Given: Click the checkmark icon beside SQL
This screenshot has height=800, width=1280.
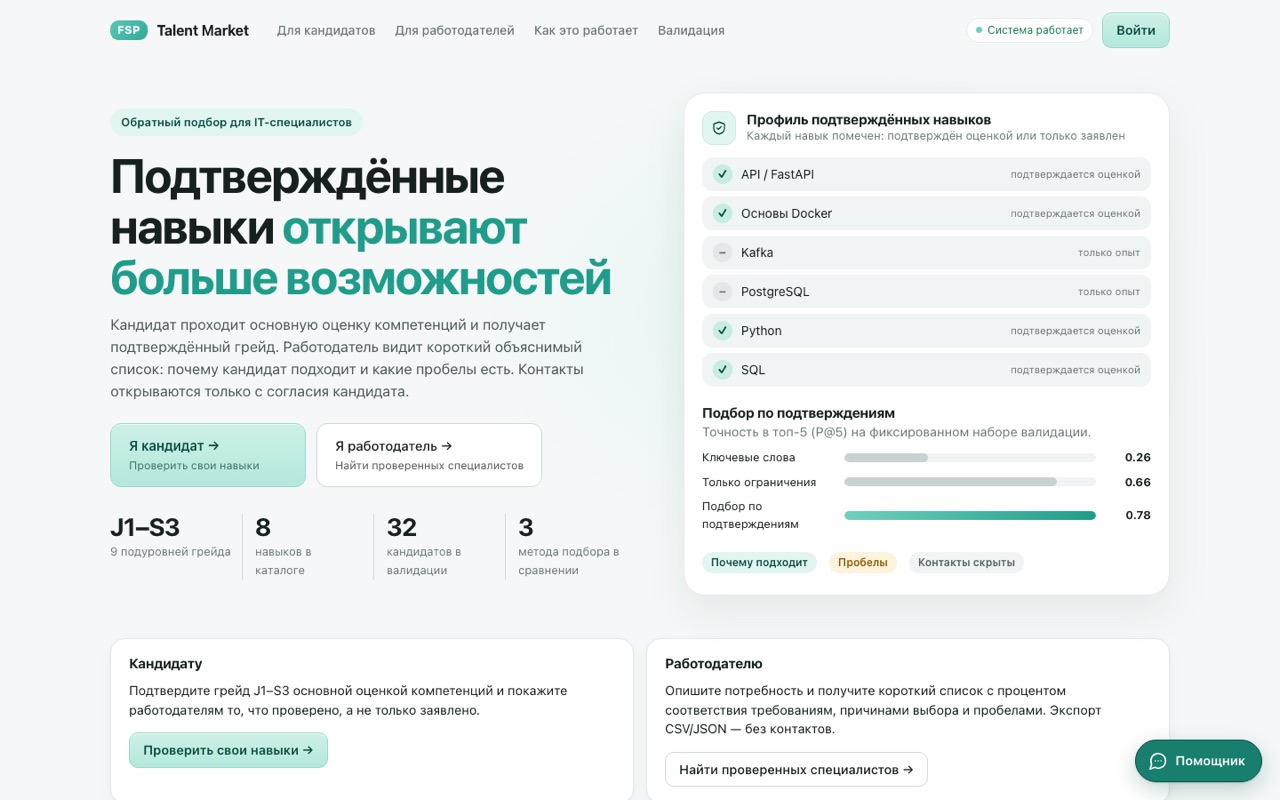Looking at the screenshot, I should point(722,370).
